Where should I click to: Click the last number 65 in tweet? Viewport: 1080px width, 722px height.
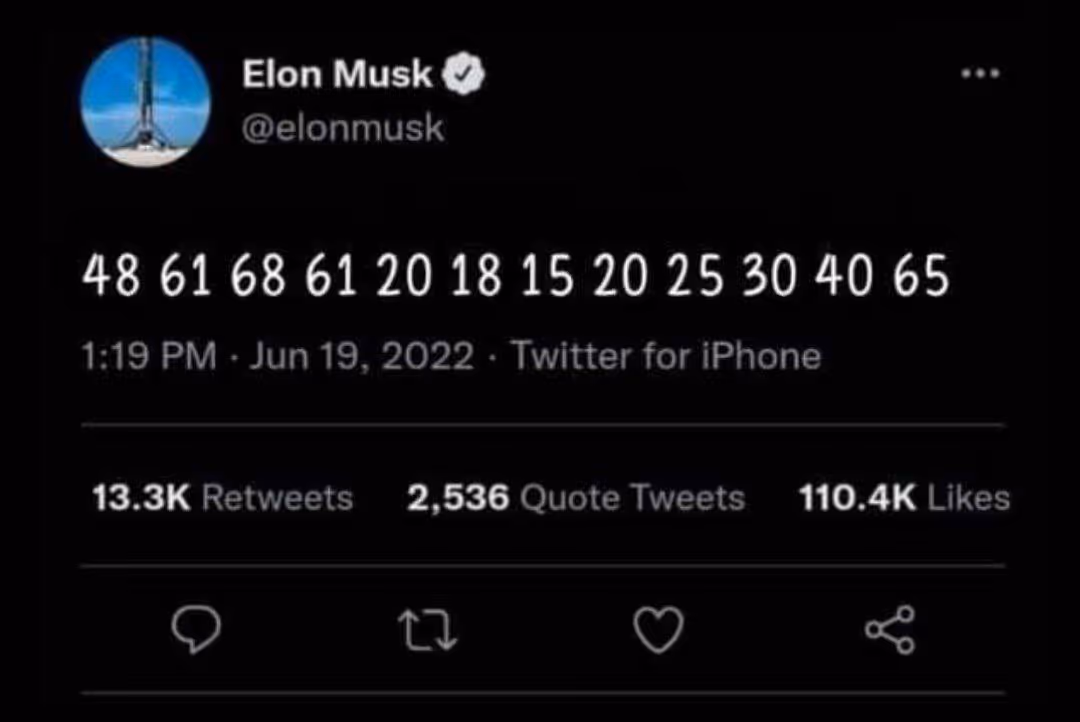[921, 277]
